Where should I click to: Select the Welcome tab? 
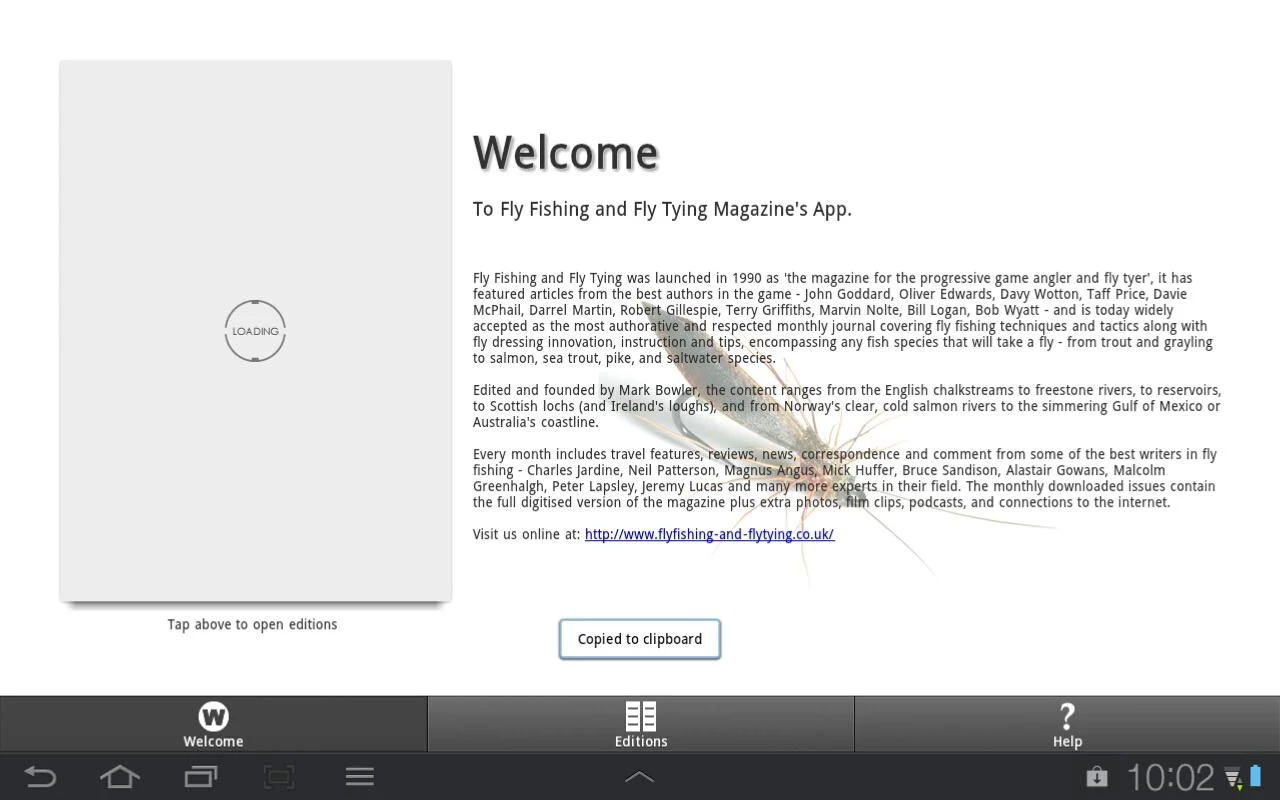213,725
